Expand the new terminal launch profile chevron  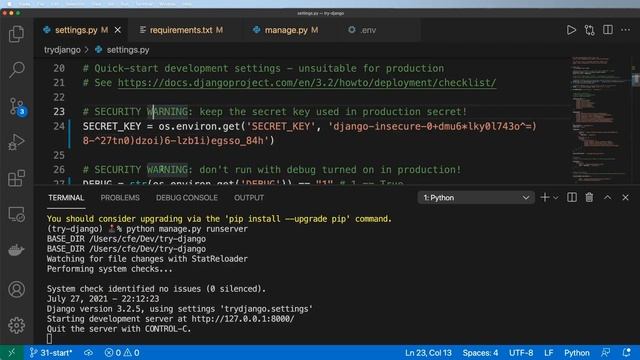coord(556,198)
